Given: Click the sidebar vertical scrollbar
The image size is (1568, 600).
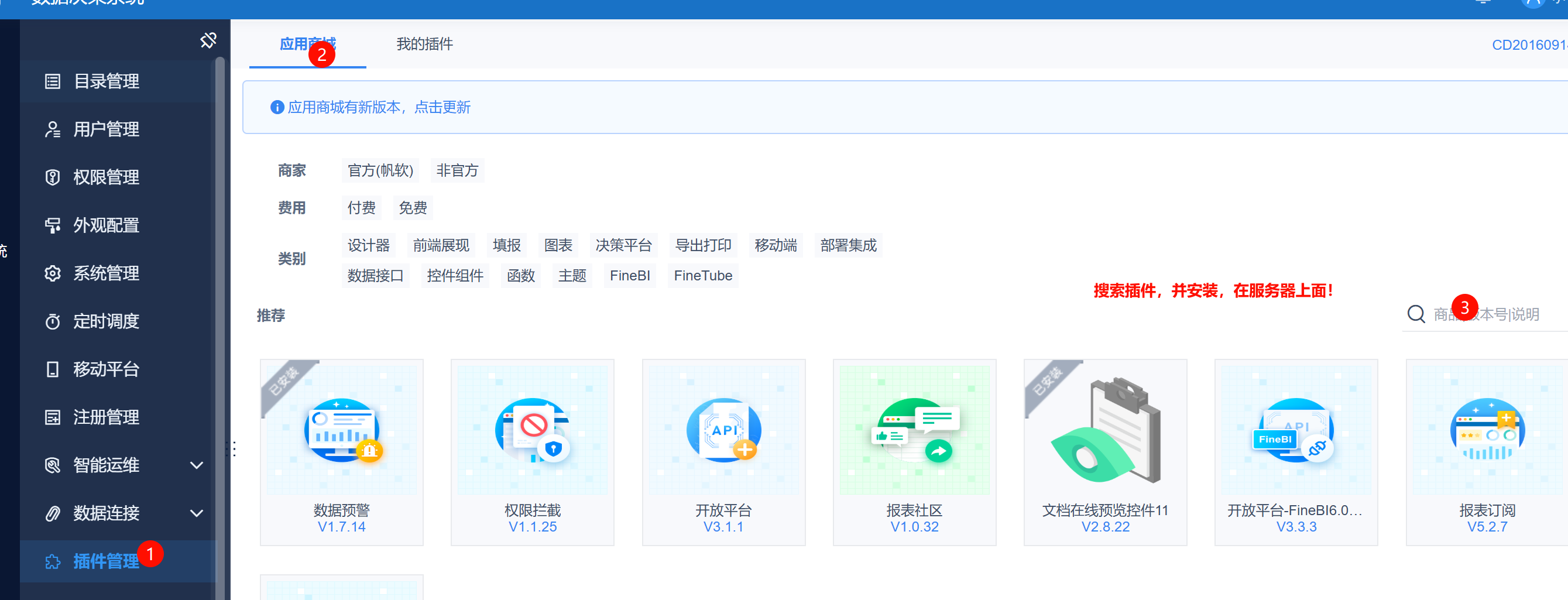Looking at the screenshot, I should point(219,328).
